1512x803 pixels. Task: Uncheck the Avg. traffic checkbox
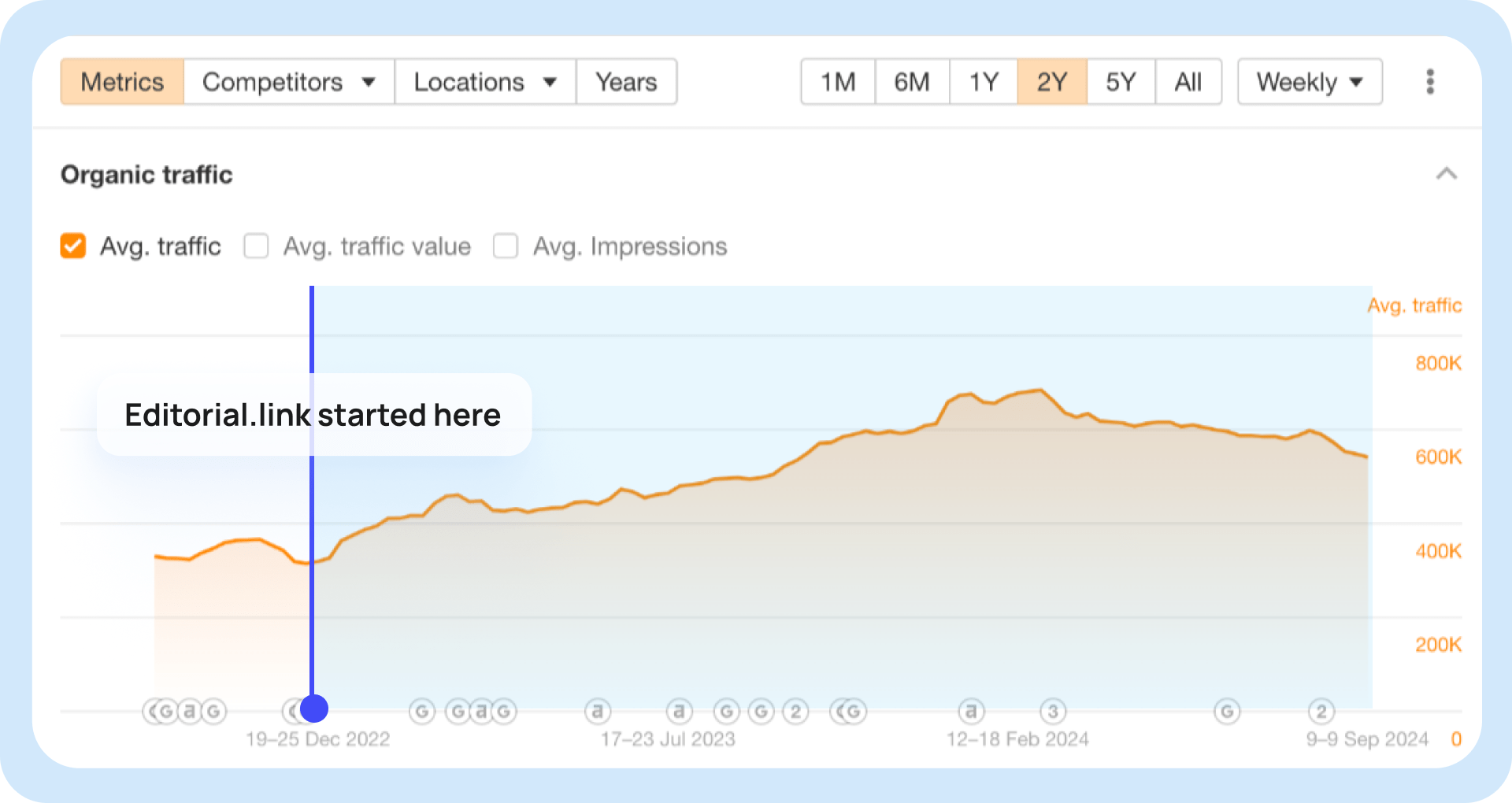pos(73,246)
